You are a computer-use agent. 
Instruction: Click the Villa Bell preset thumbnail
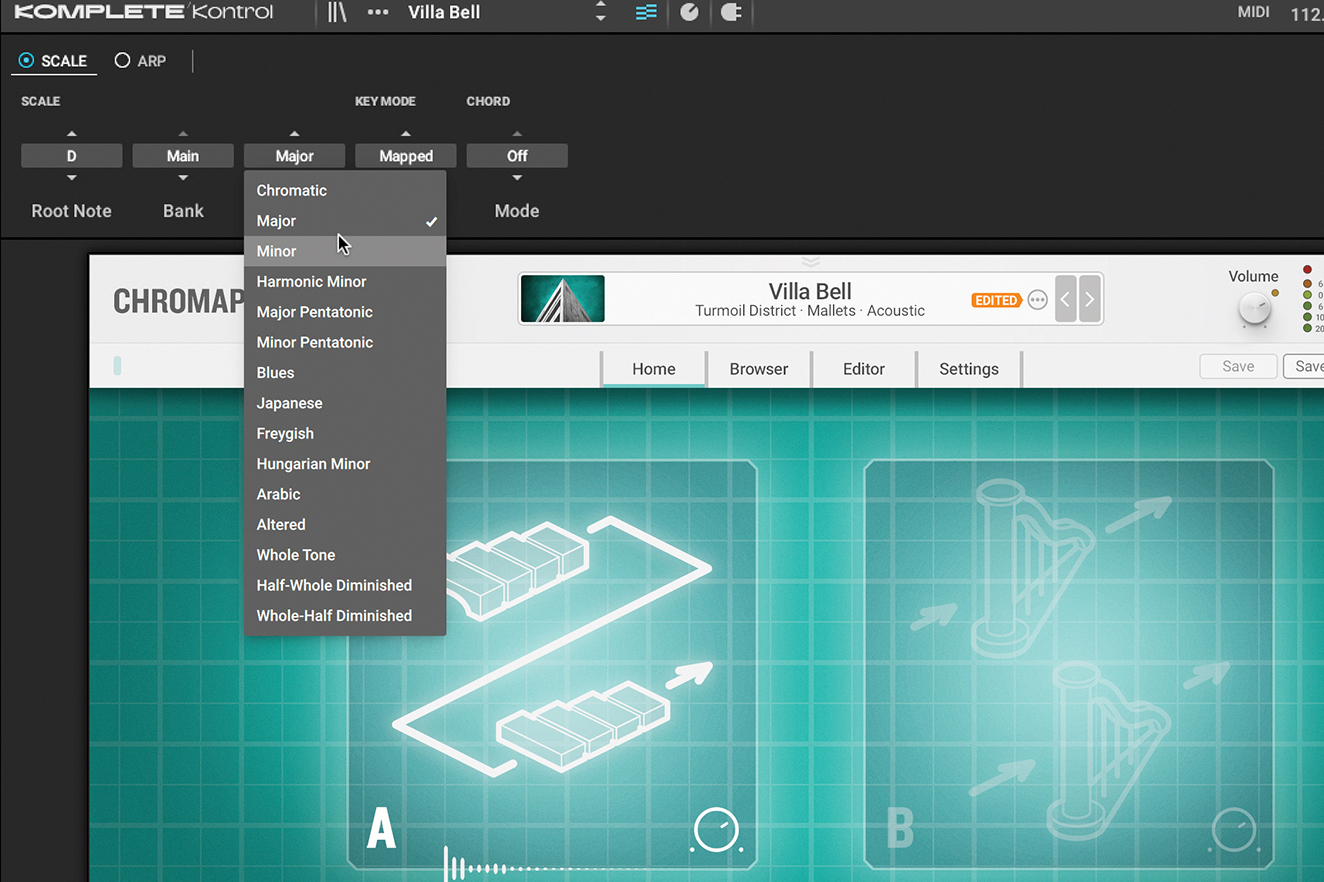click(x=563, y=299)
